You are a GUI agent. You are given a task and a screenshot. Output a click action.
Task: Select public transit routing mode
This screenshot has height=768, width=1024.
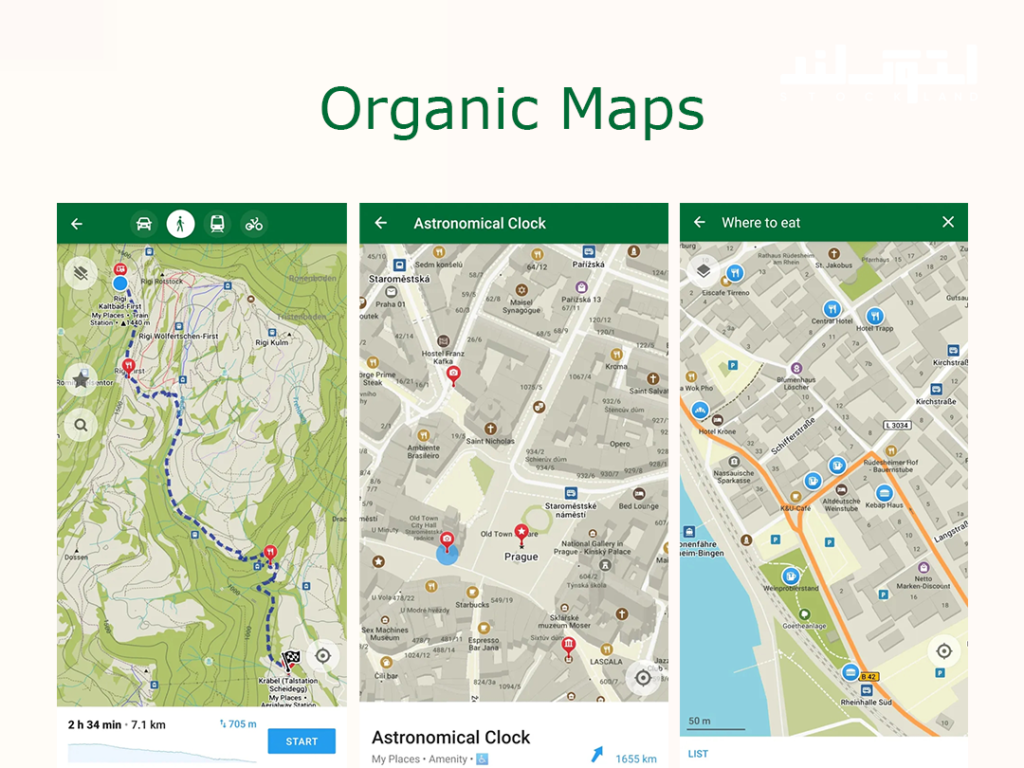[x=217, y=224]
